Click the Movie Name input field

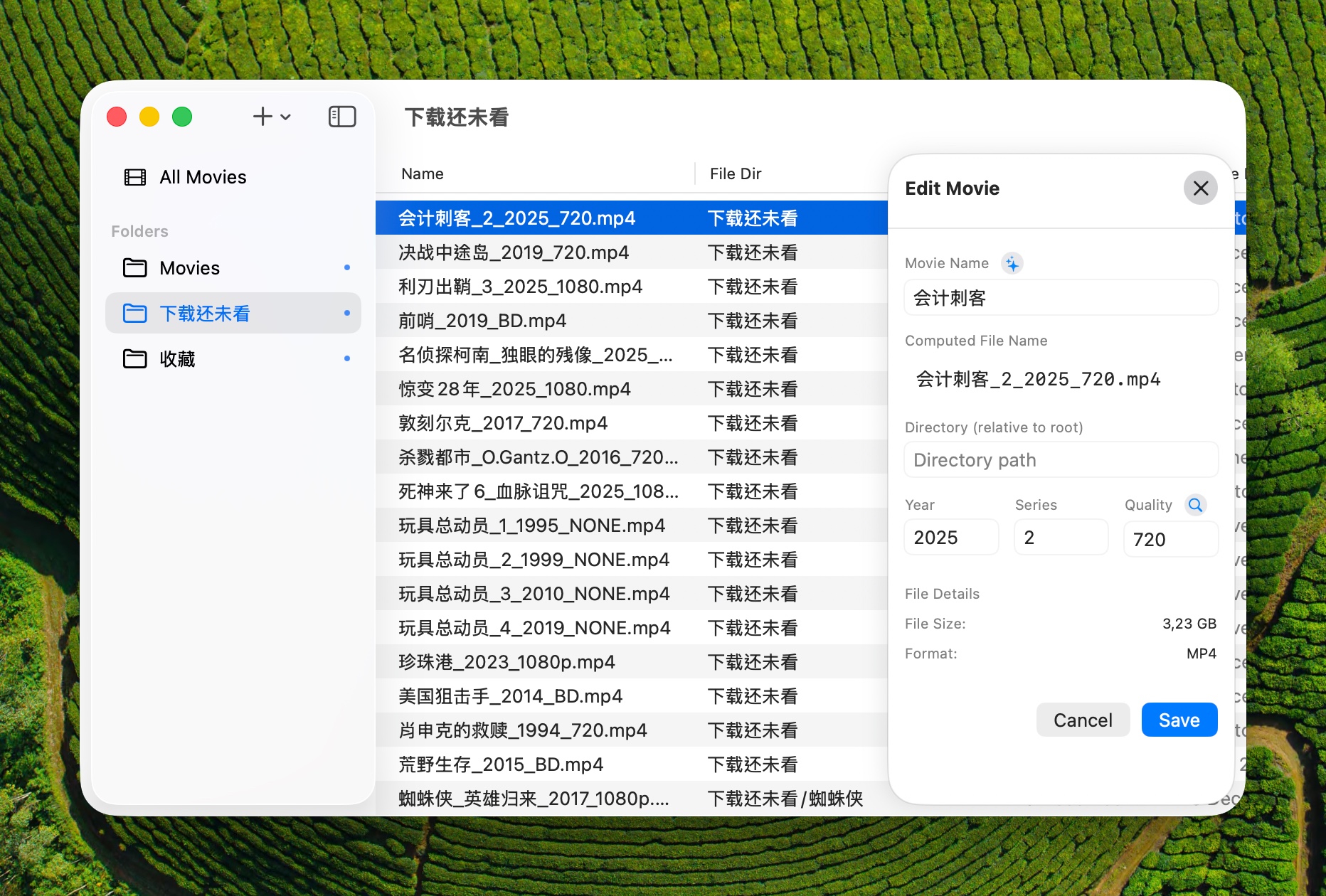[1060, 298]
